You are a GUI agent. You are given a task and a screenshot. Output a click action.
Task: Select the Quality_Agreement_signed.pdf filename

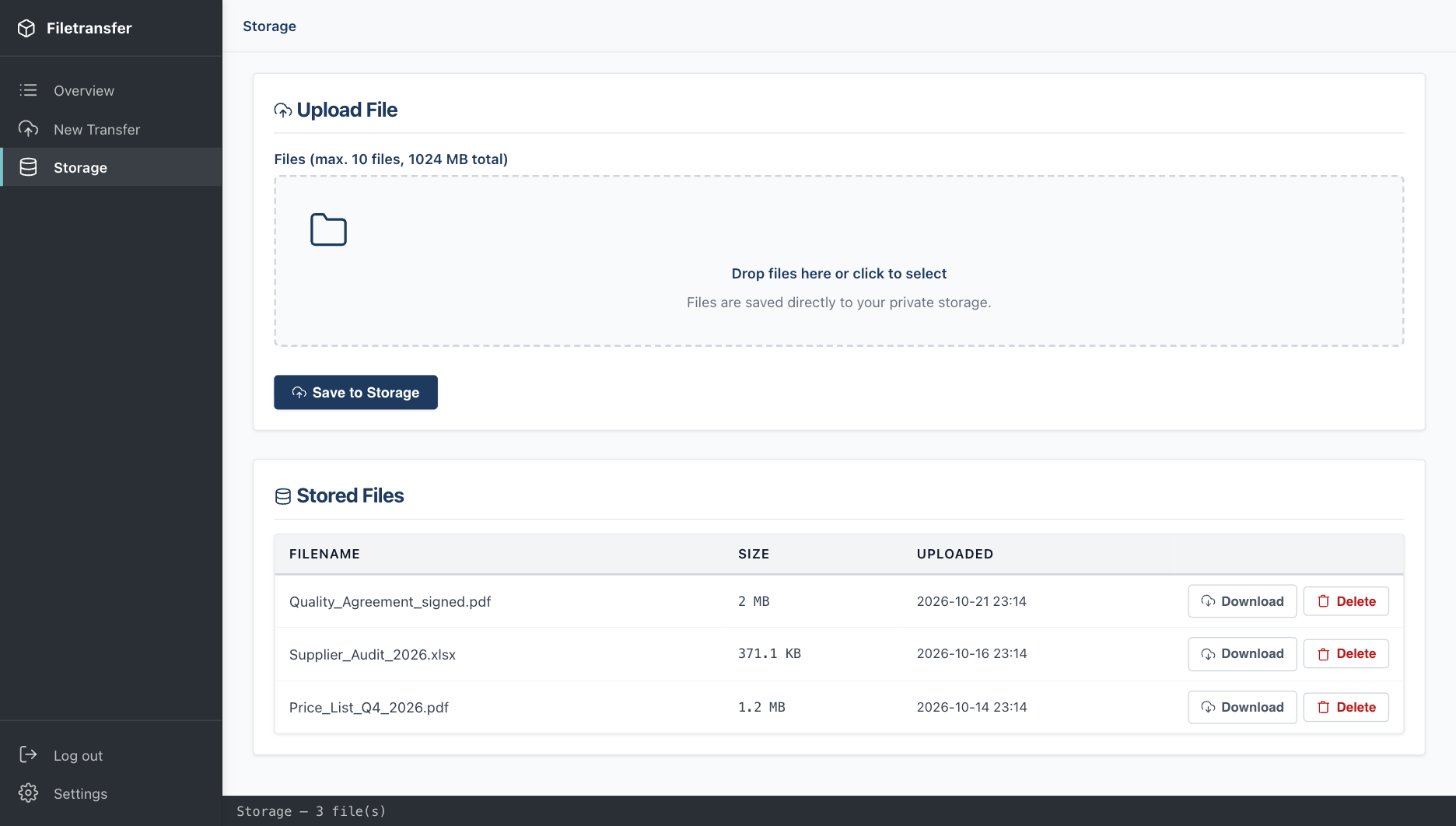390,602
